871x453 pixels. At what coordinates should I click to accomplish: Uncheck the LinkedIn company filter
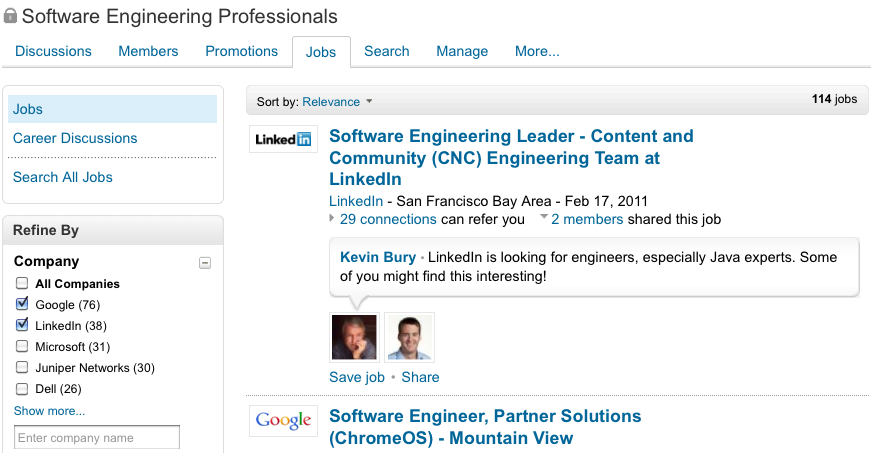pos(22,325)
